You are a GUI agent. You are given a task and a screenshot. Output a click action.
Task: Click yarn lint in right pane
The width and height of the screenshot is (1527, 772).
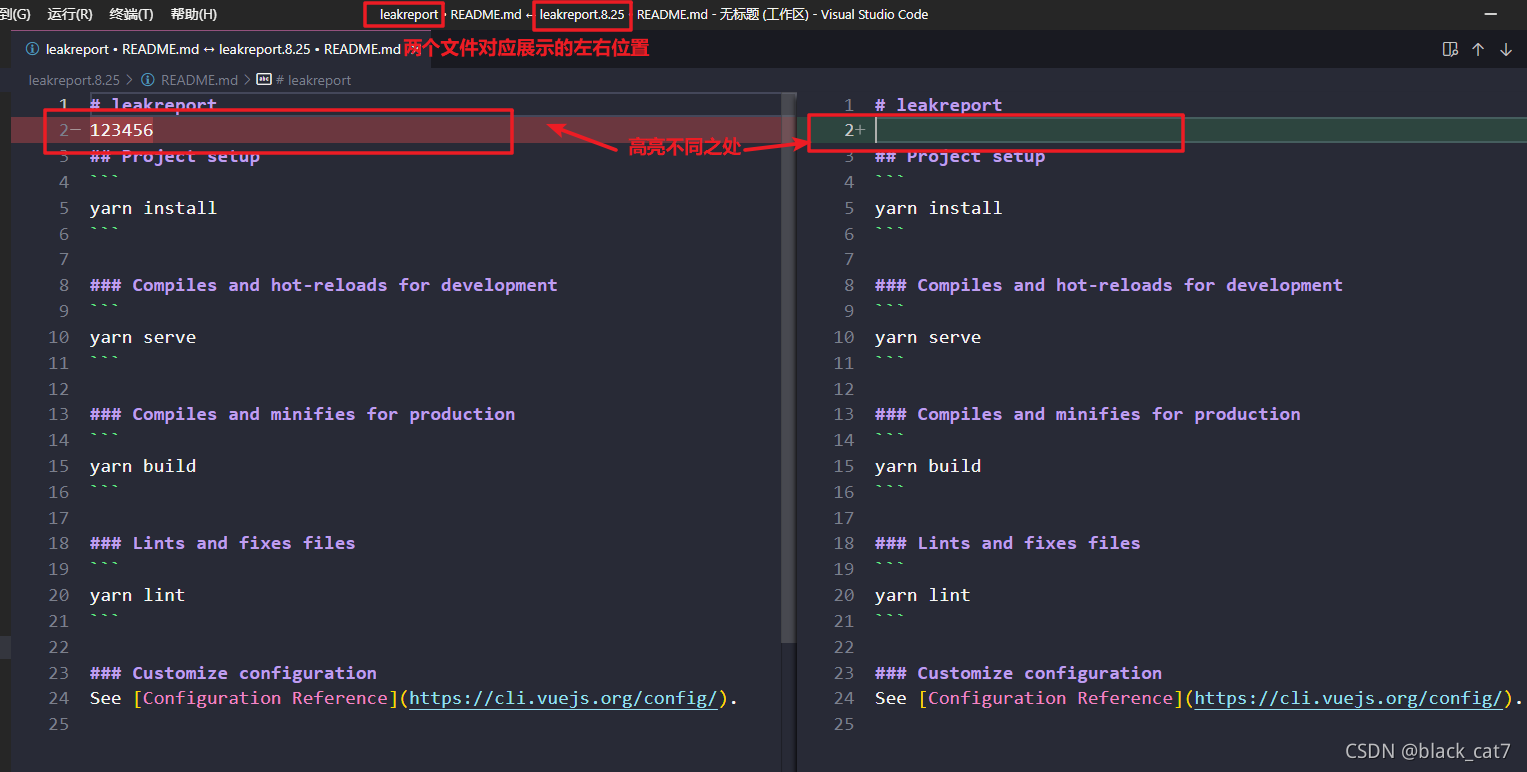922,595
